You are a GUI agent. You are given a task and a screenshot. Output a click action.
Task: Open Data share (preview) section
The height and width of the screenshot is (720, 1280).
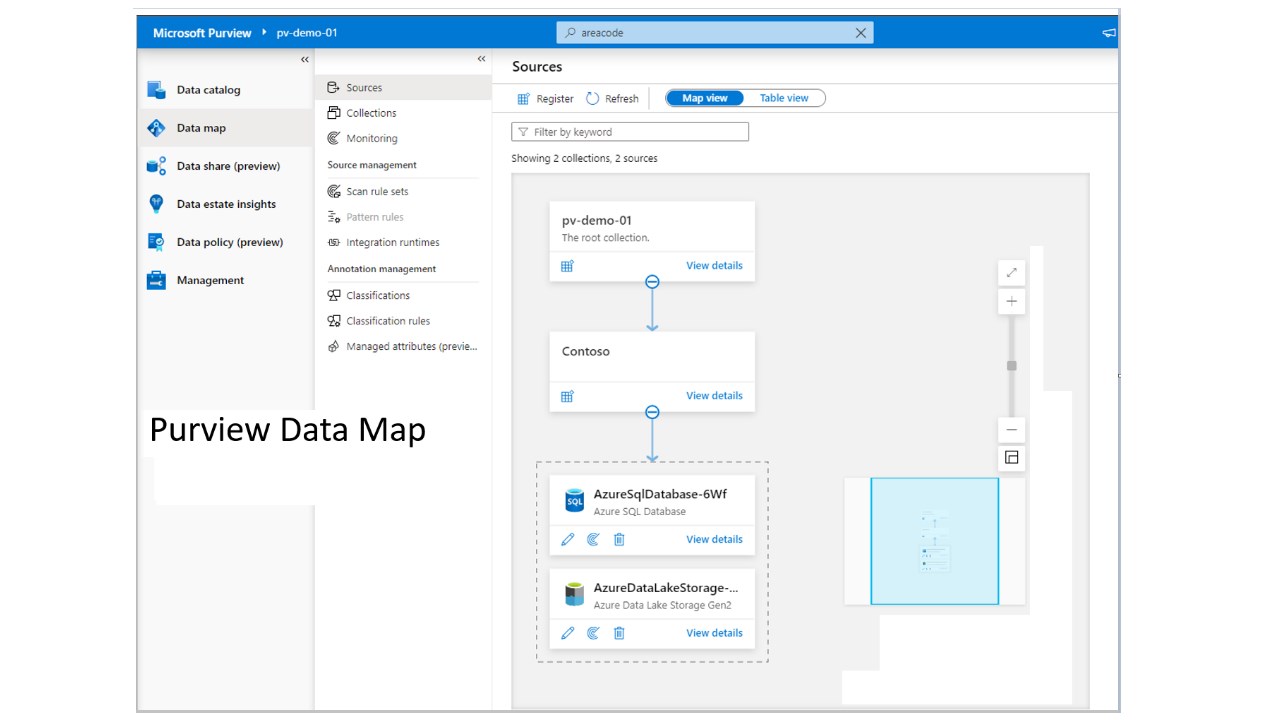click(x=228, y=166)
